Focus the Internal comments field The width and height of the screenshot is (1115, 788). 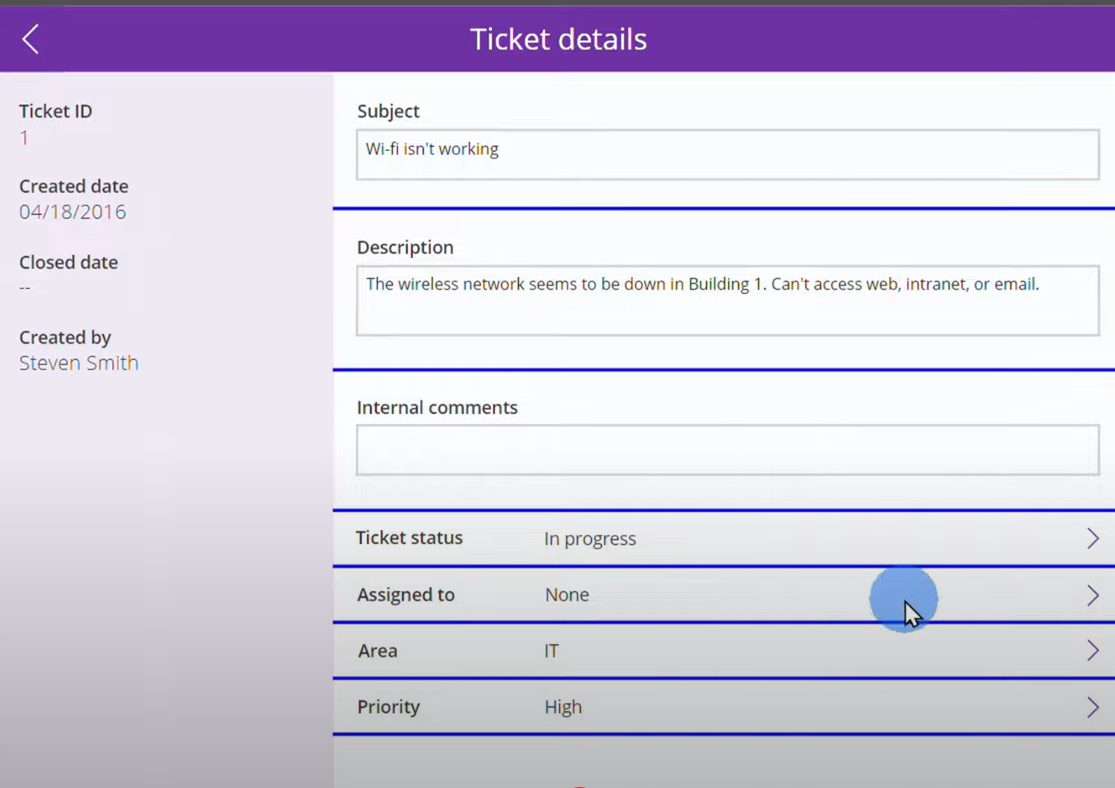coord(727,449)
